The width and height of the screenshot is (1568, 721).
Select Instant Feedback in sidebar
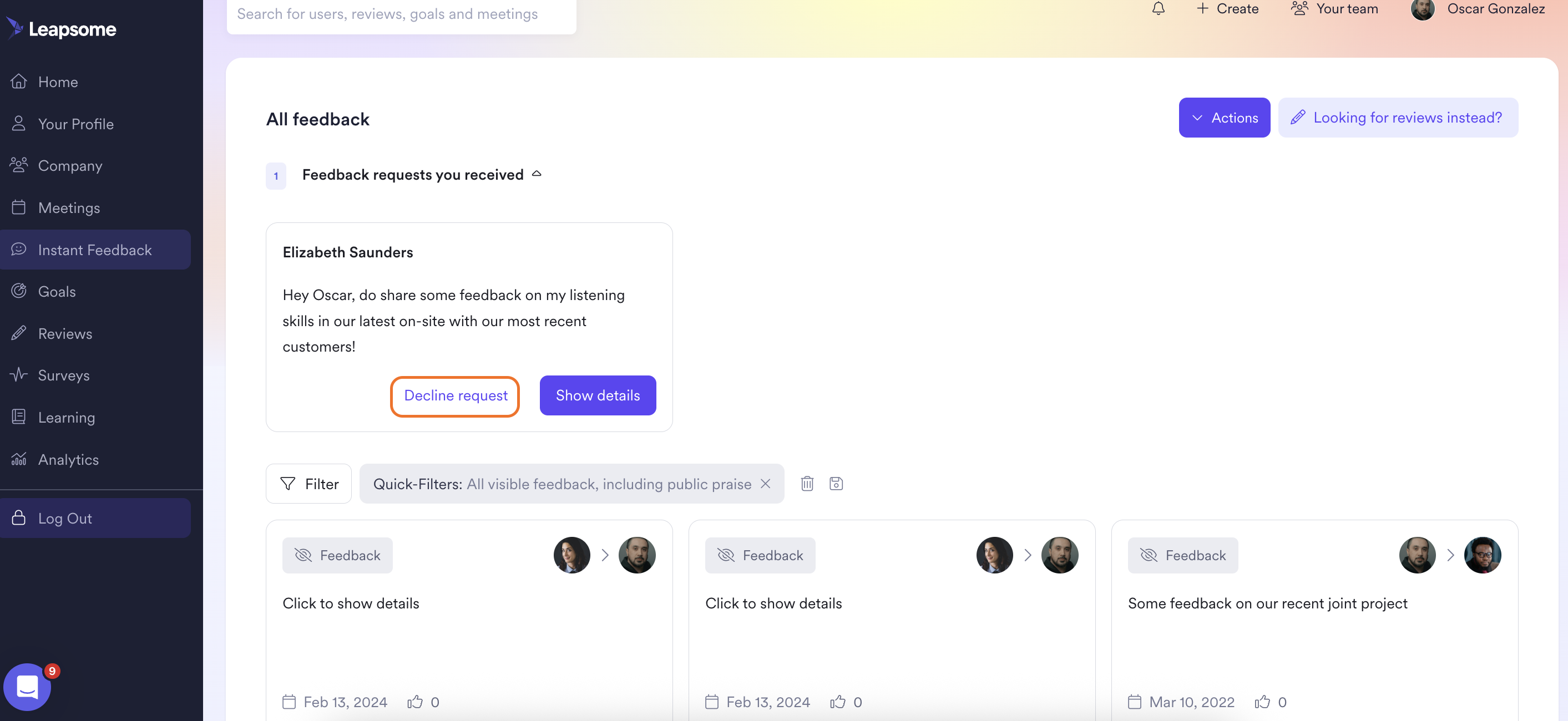(95, 250)
